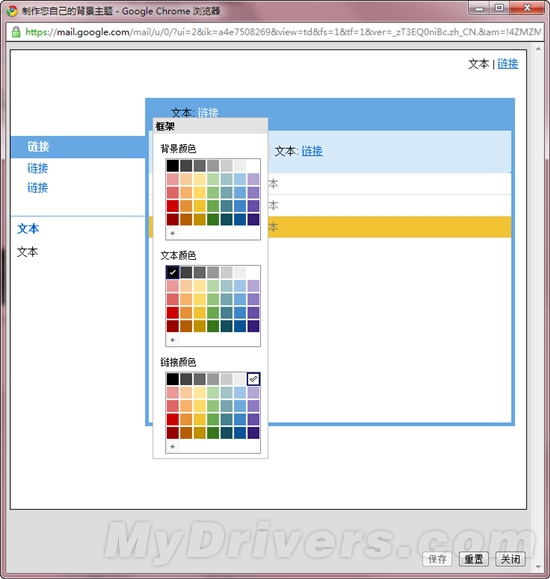Click 链接 in the light blue preview area
Screen dimensions: 550x579
tap(312, 151)
